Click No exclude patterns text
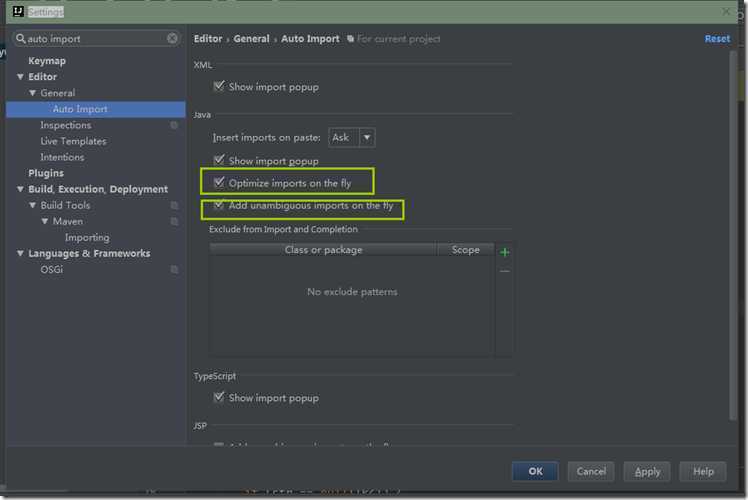 coord(352,292)
